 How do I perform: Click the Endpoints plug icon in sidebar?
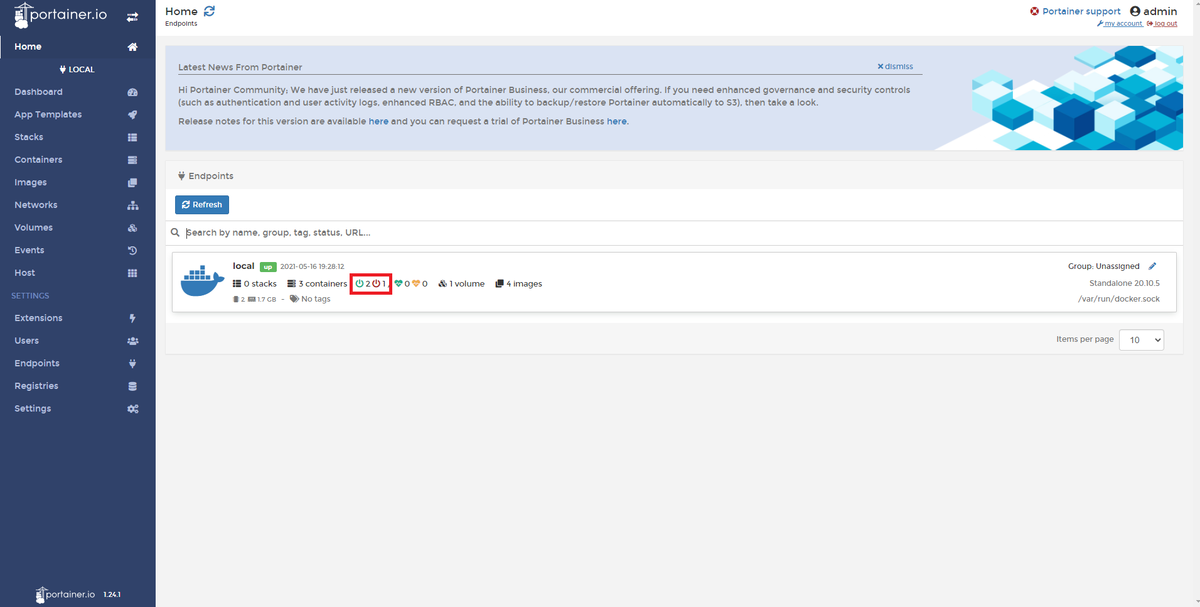pos(133,363)
